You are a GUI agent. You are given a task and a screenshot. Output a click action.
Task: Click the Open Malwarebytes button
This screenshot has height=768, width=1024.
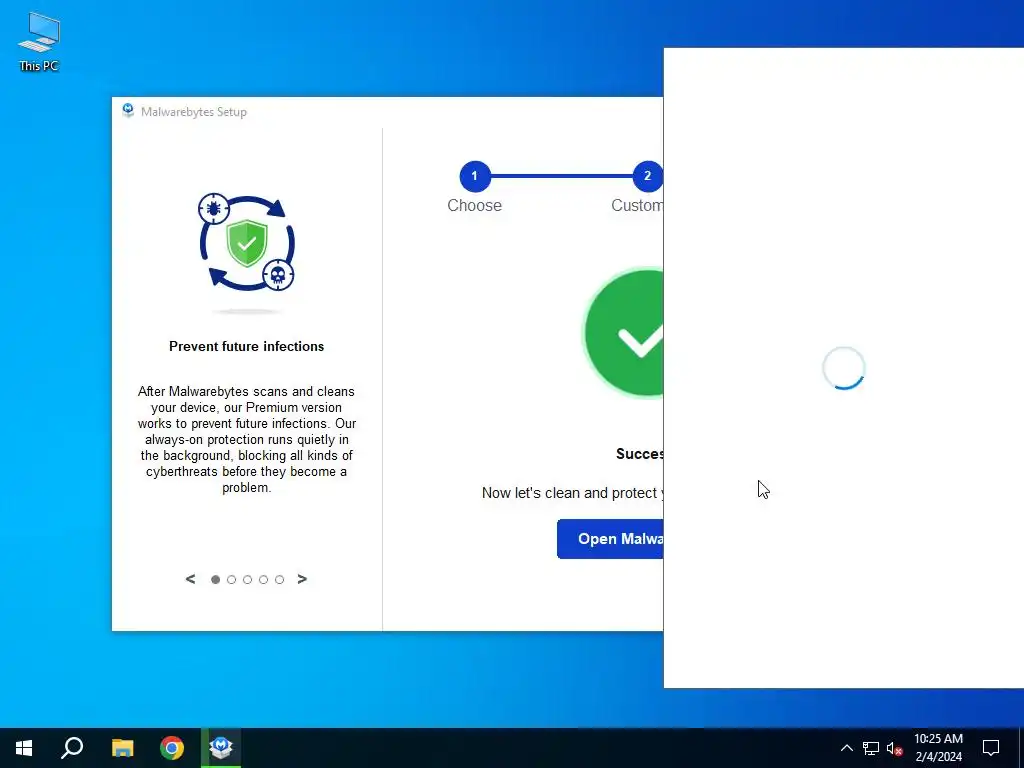(610, 539)
